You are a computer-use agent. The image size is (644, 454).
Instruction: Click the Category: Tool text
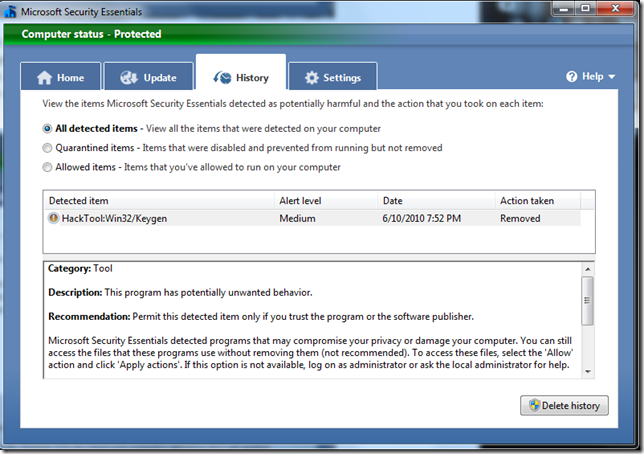(x=80, y=268)
